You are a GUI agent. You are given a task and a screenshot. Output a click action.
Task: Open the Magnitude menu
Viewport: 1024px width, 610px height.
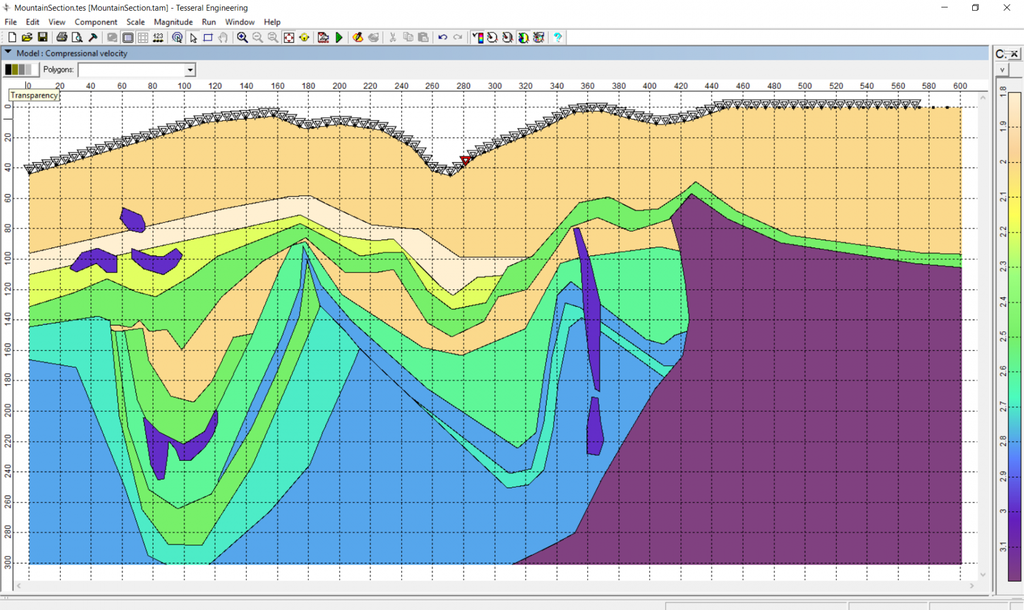(172, 21)
